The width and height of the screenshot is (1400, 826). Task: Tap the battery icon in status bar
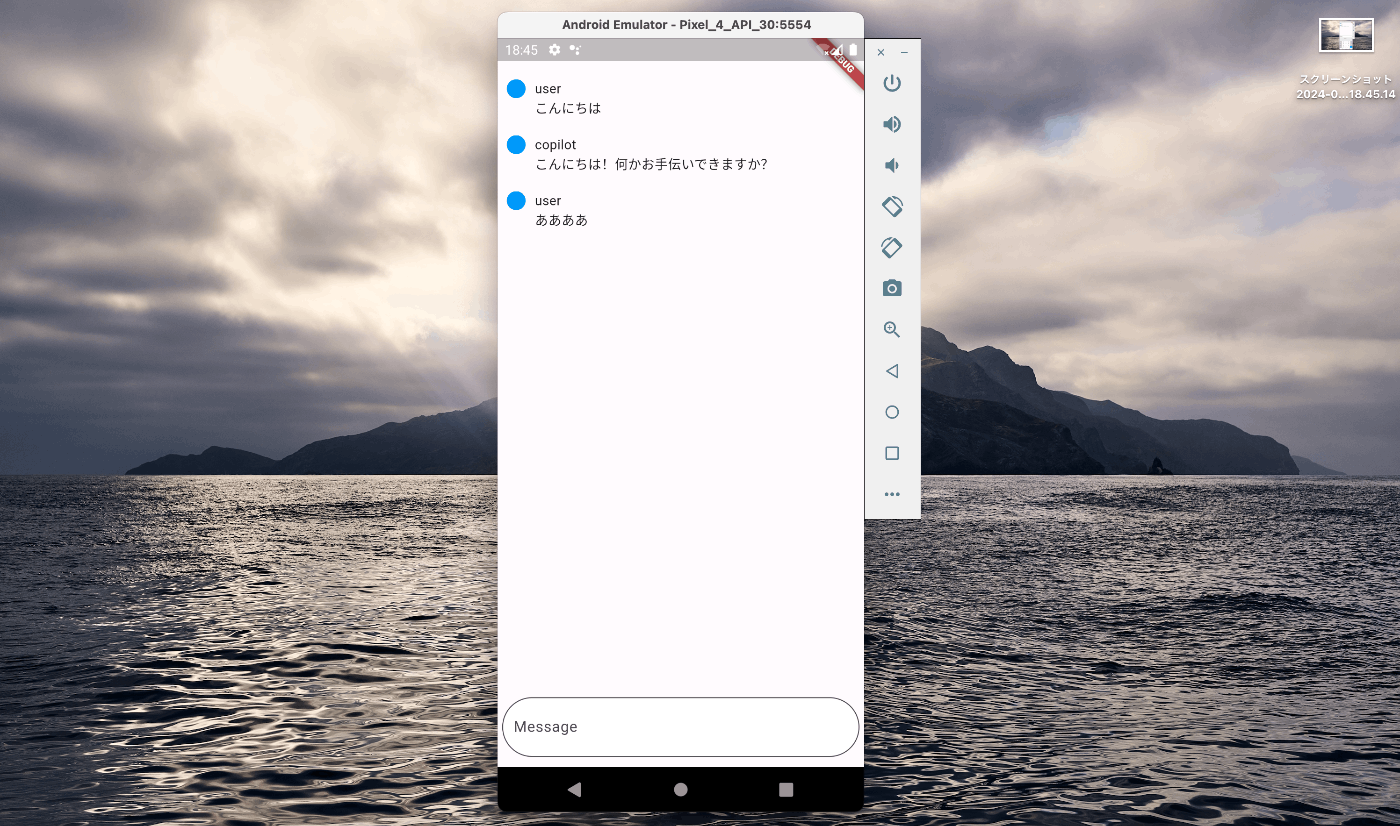(853, 50)
